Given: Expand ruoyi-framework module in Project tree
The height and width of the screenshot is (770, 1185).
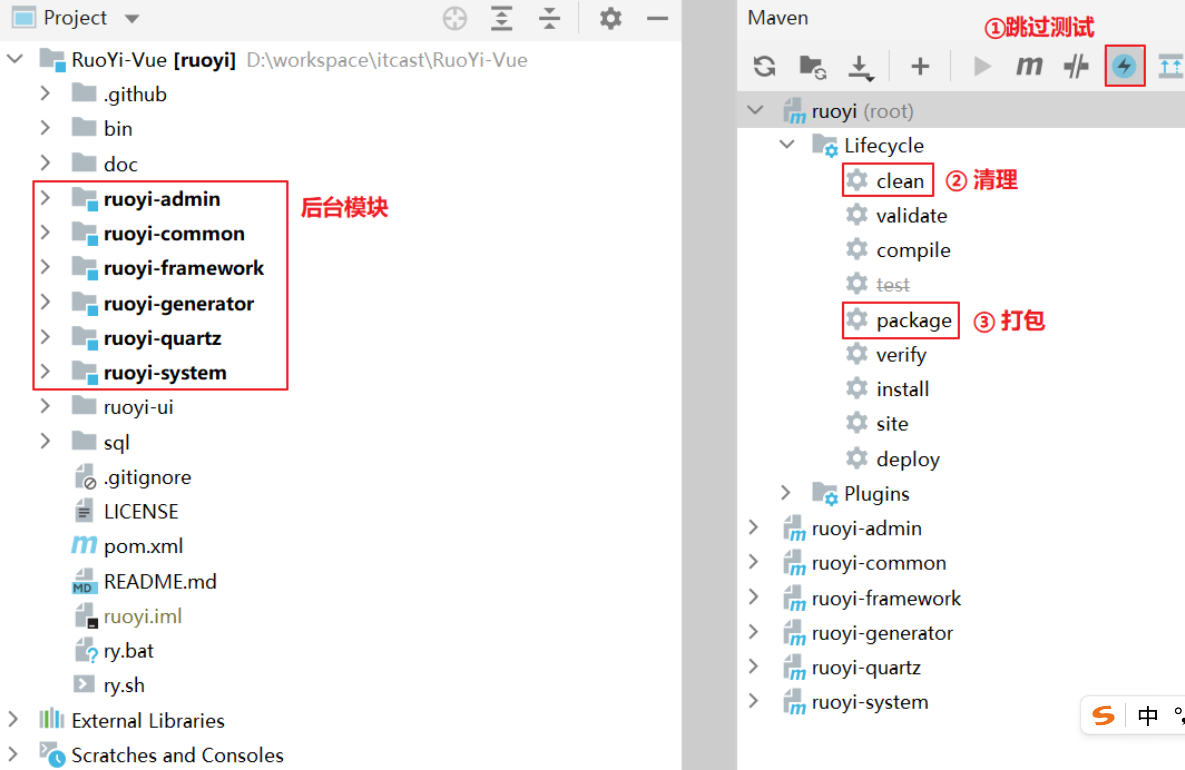Looking at the screenshot, I should 45,267.
